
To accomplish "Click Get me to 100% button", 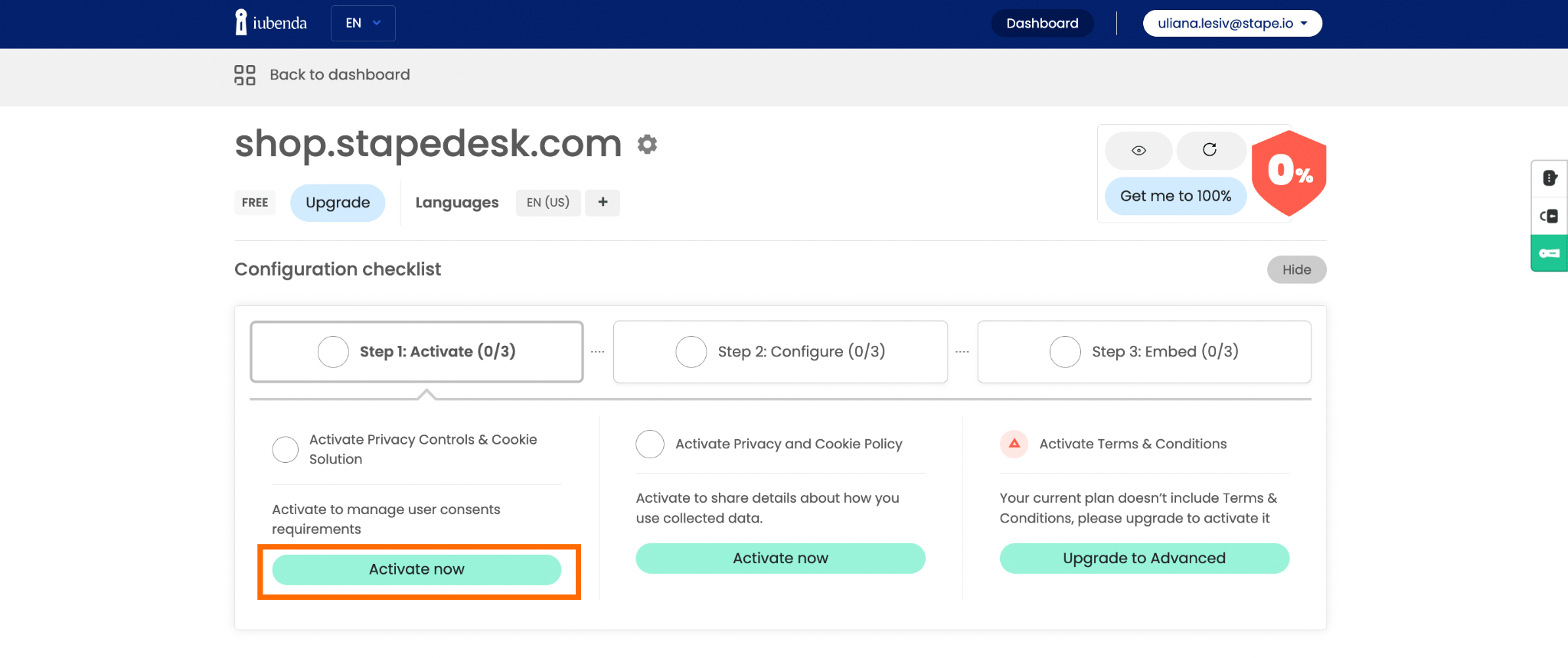I will click(x=1175, y=196).
